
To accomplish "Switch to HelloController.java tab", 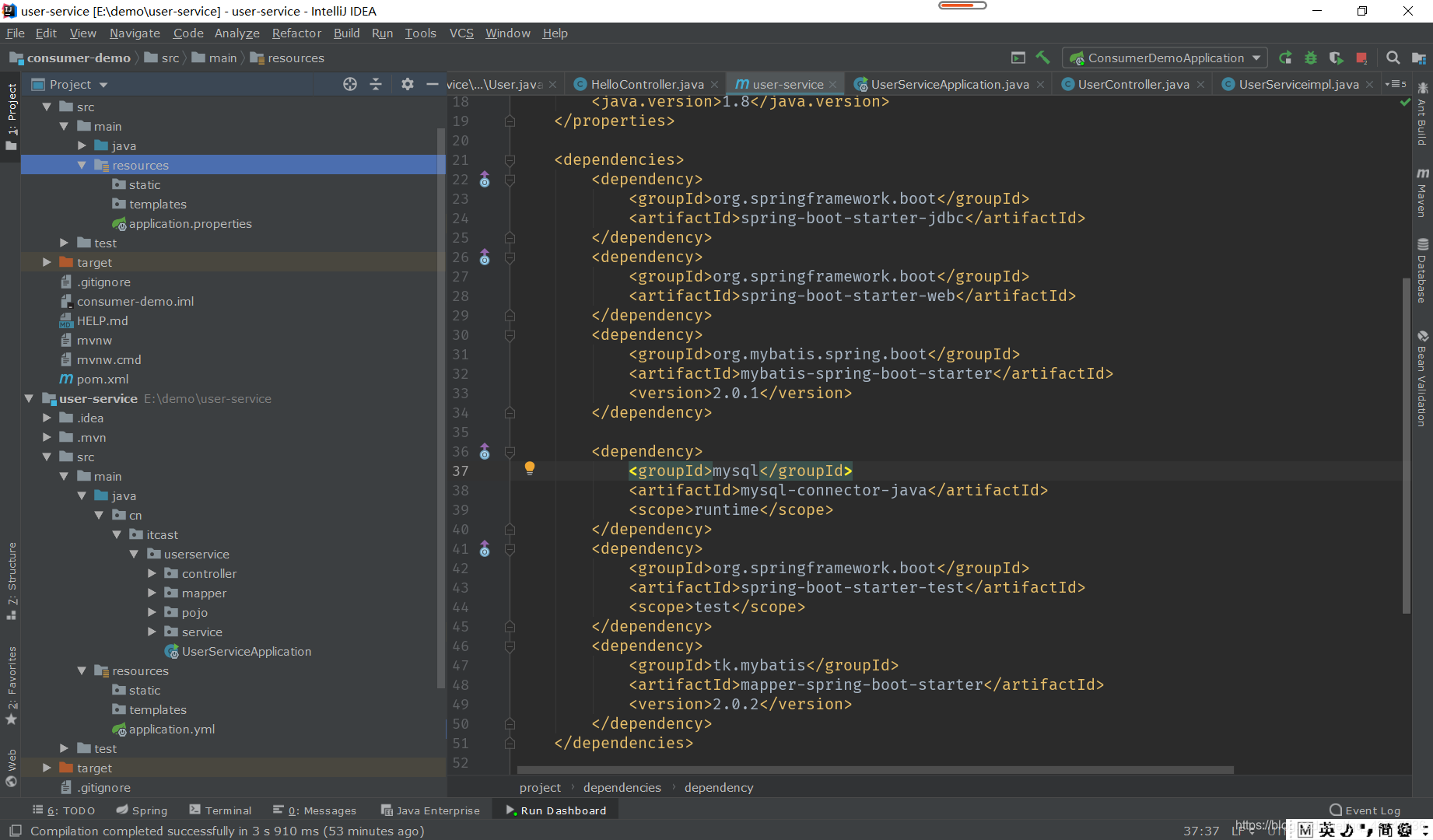I will pyautogui.click(x=646, y=84).
